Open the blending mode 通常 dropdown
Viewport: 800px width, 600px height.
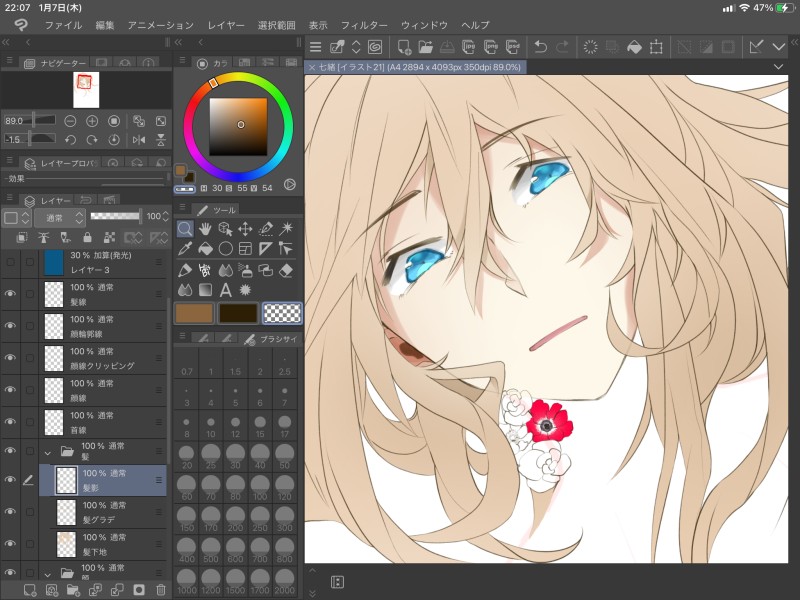tap(59, 218)
